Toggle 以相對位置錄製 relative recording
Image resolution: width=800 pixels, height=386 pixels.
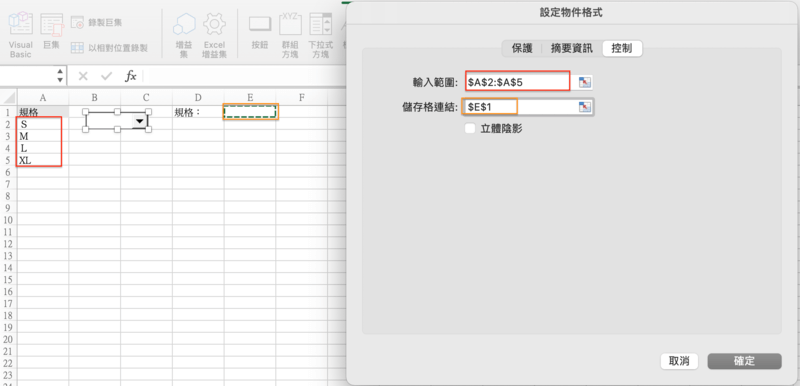(x=78, y=48)
